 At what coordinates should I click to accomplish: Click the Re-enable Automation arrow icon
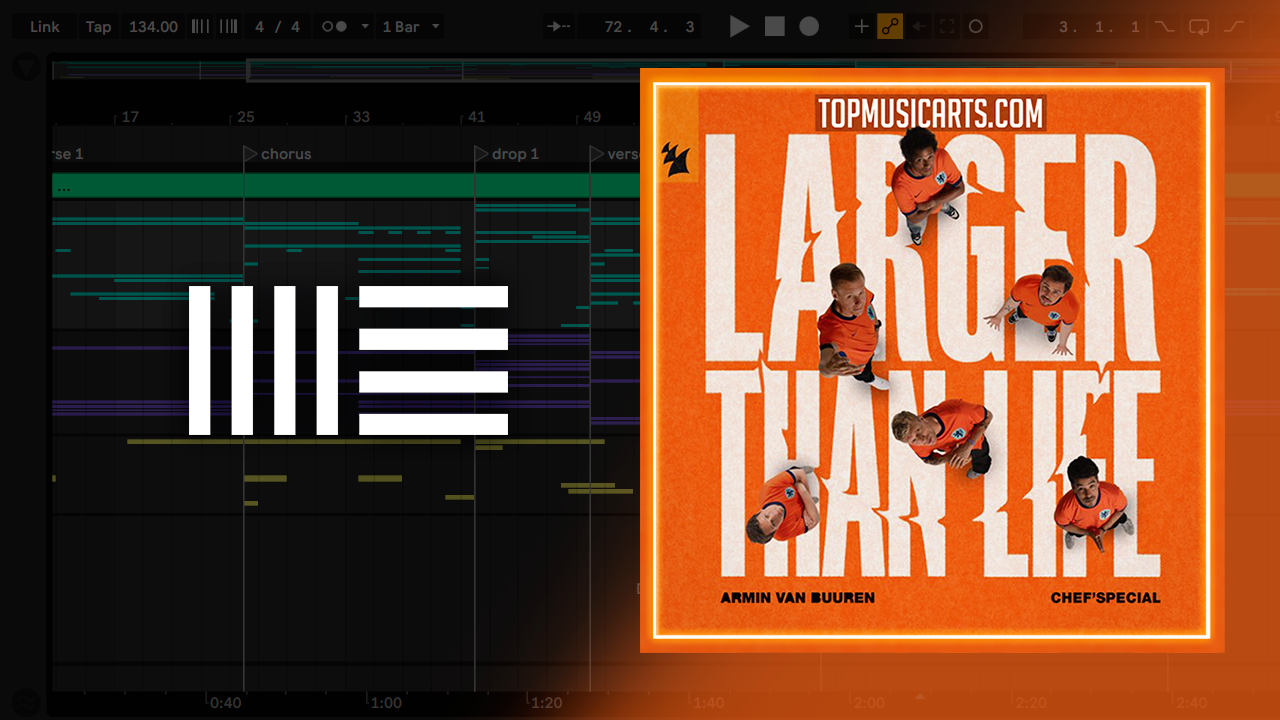[x=919, y=27]
